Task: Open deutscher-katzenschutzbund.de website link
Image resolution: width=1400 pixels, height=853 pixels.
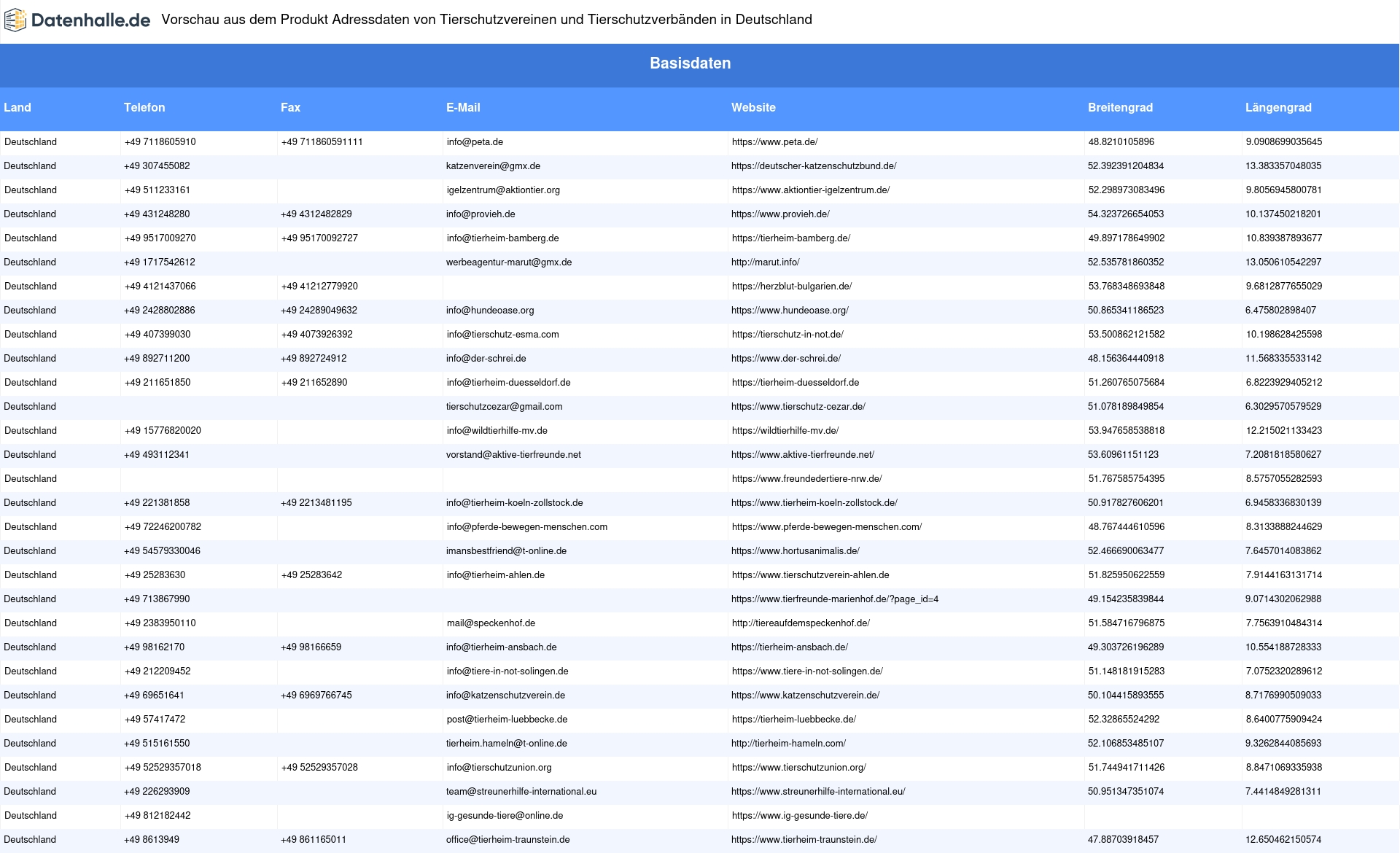Action: (814, 166)
